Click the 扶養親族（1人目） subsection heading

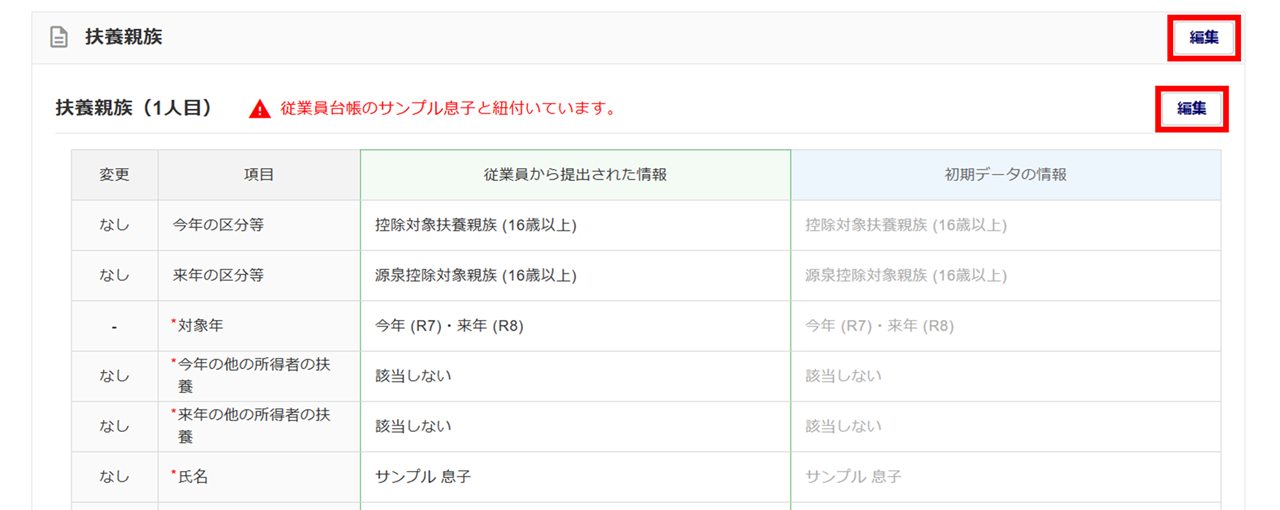[134, 108]
